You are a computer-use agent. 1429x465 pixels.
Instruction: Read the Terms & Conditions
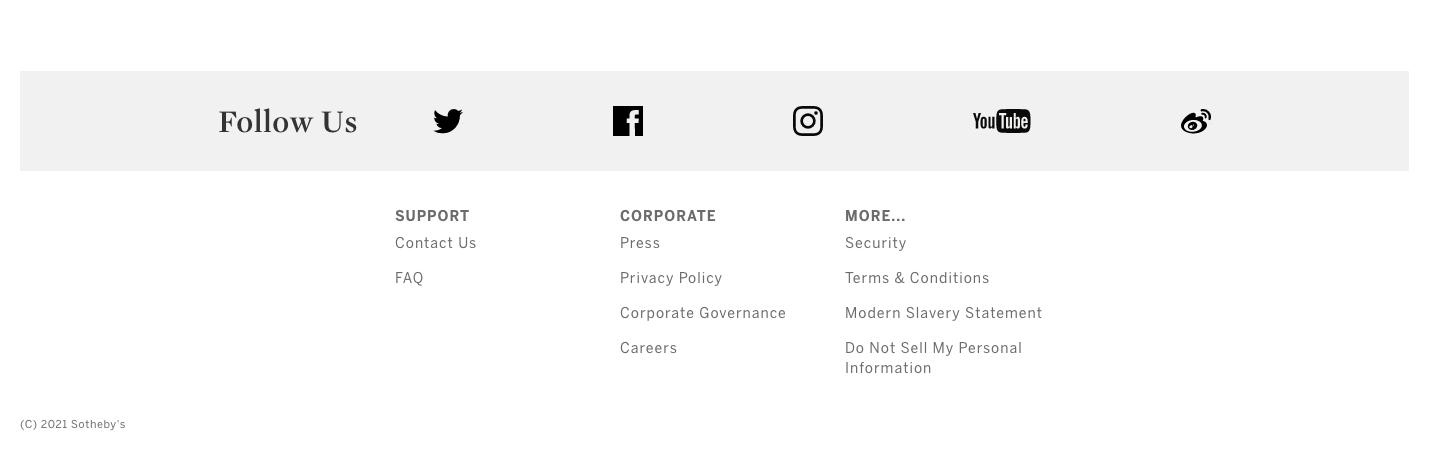pyautogui.click(x=917, y=278)
